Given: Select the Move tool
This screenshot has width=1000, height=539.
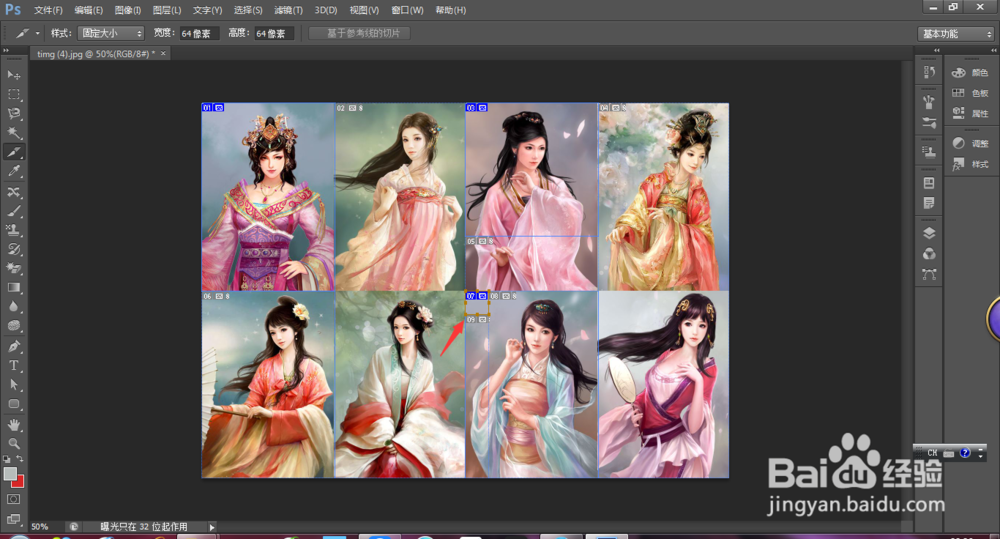Looking at the screenshot, I should click(13, 75).
